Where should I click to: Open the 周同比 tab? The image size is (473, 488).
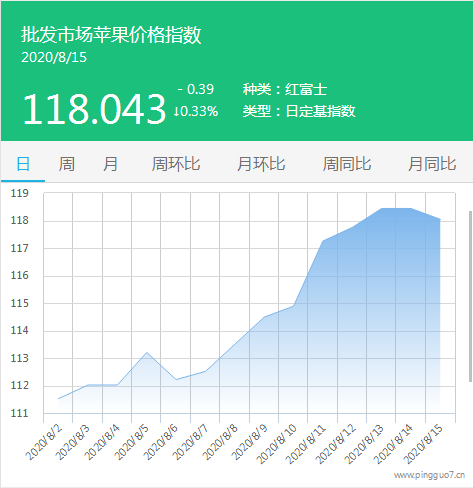(x=347, y=164)
